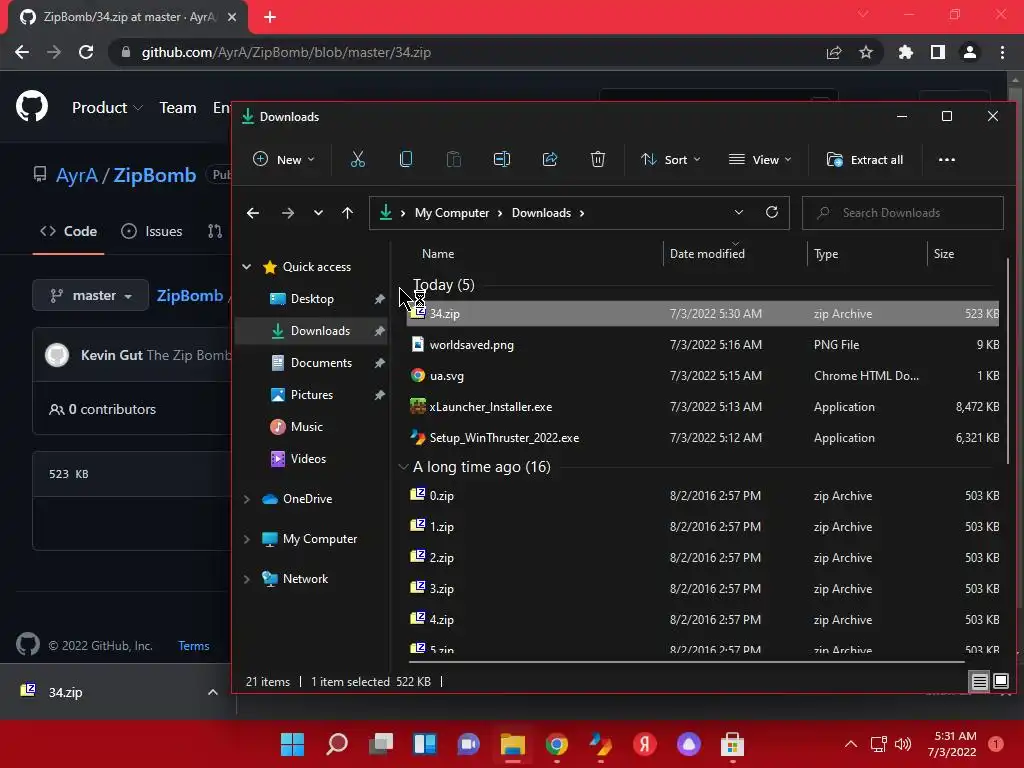Open taskbar Search magnifier
The height and width of the screenshot is (768, 1024).
336,744
